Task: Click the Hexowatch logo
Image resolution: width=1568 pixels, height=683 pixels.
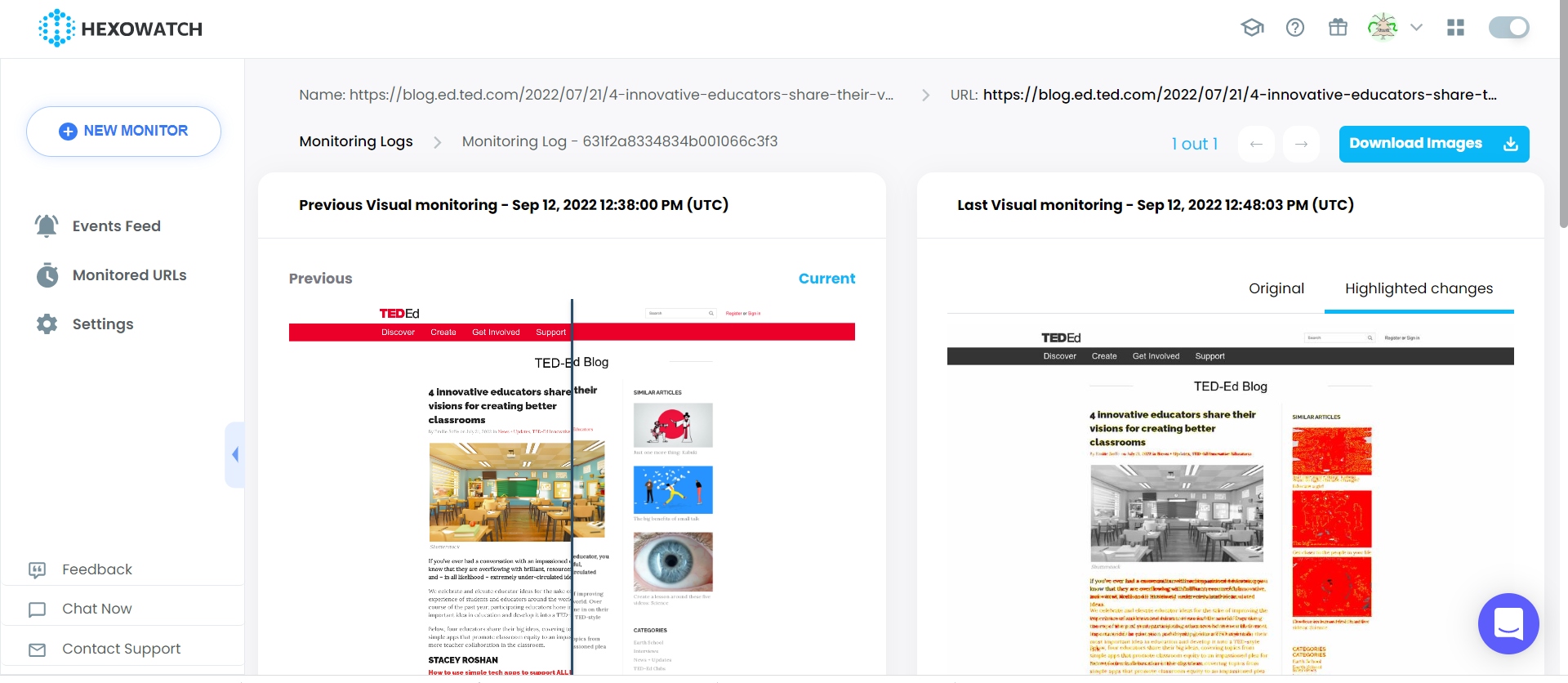Action: click(120, 29)
